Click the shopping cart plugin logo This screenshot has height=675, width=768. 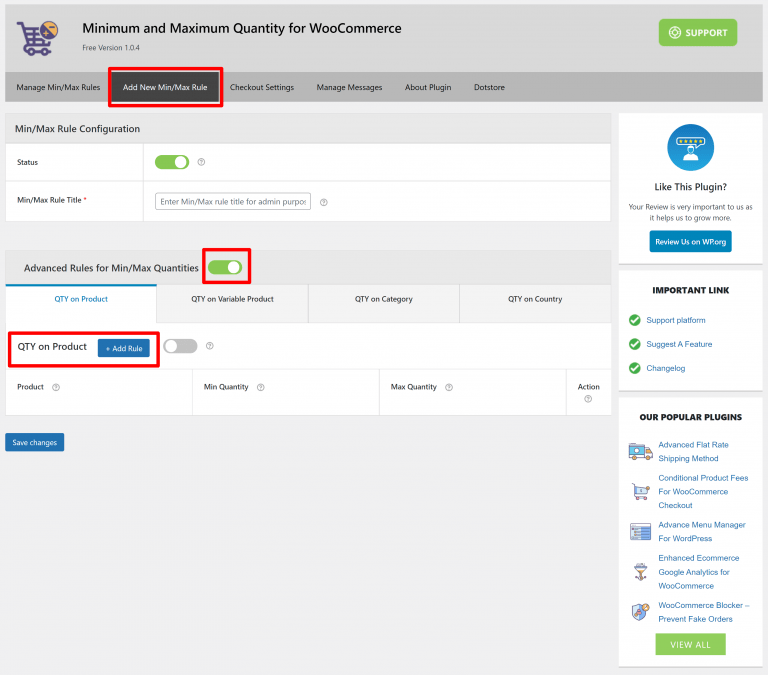pos(37,38)
